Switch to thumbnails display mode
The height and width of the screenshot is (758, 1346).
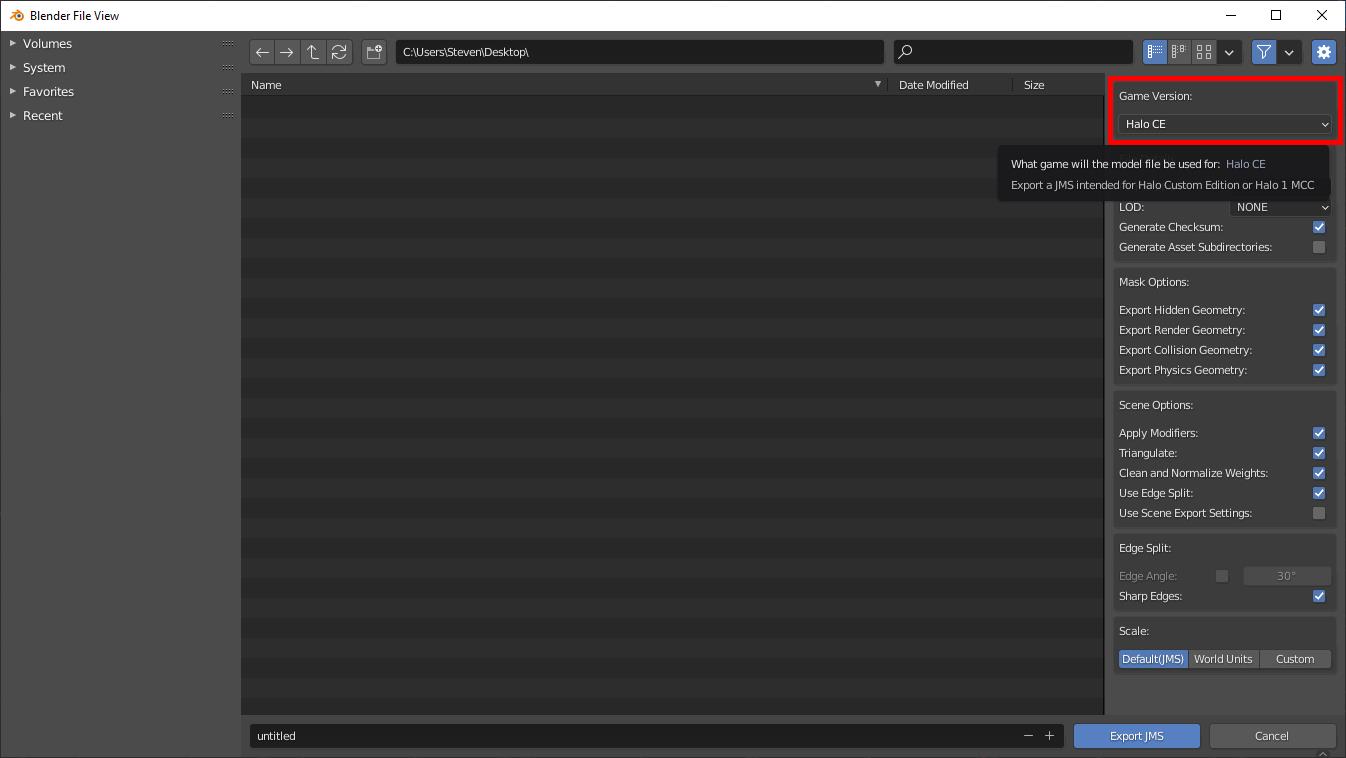point(1204,52)
